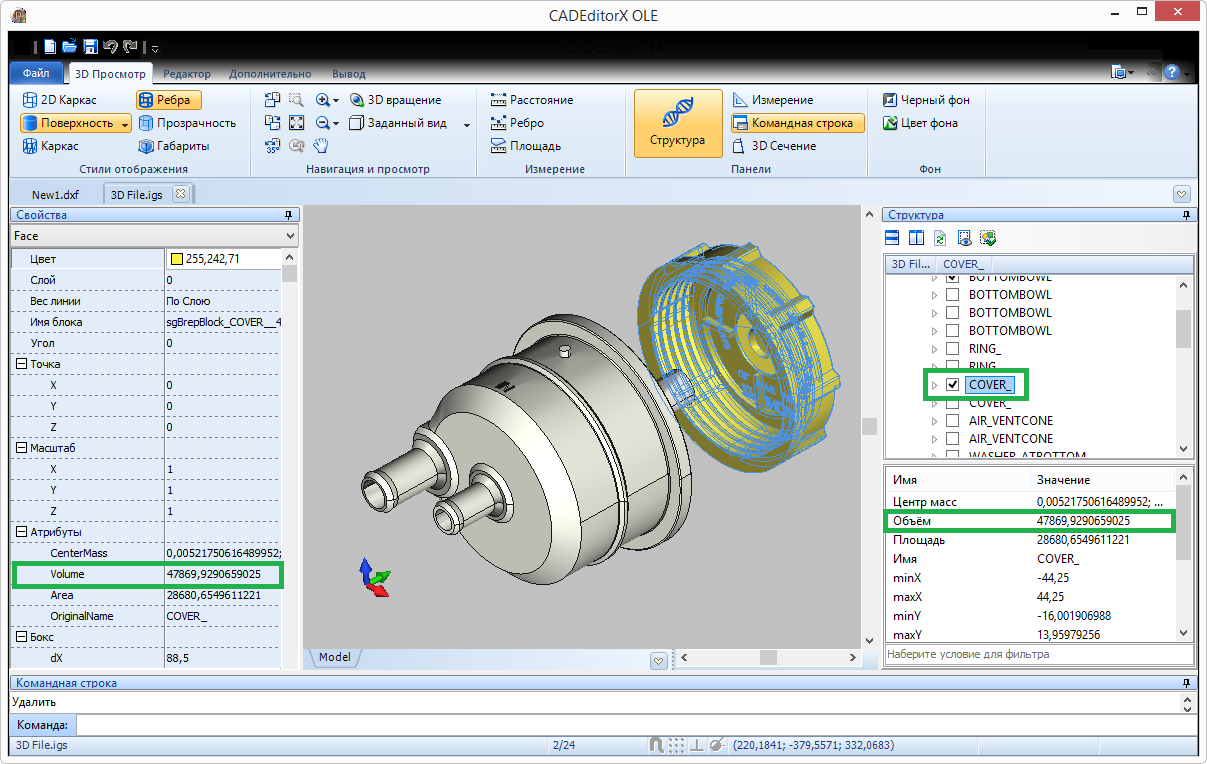The image size is (1207, 764).
Task: Select the Расстояние measurement tool
Action: click(531, 100)
